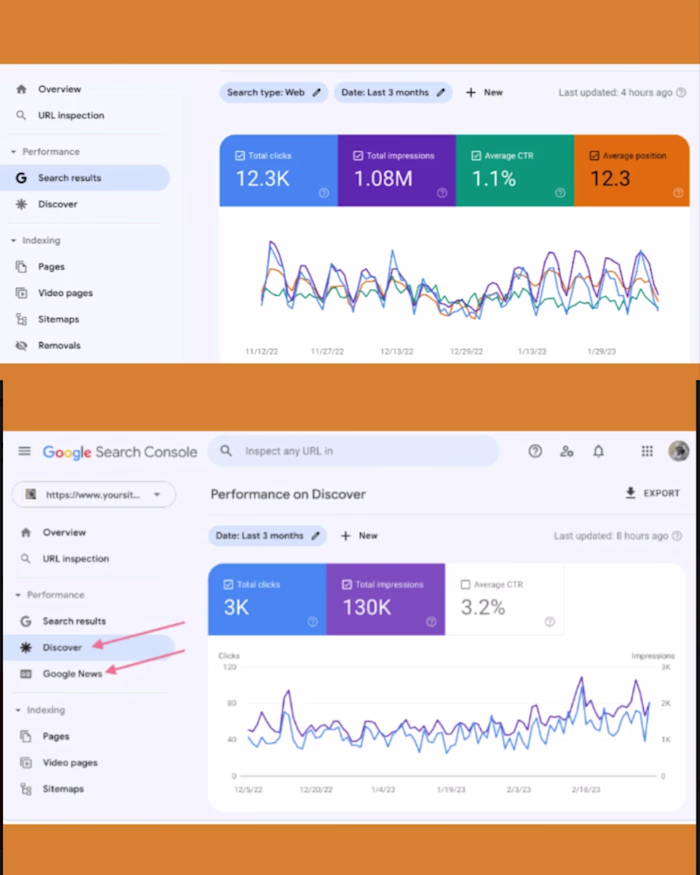700x875 pixels.
Task: Select Discover in the lower sidebar
Action: click(89, 647)
